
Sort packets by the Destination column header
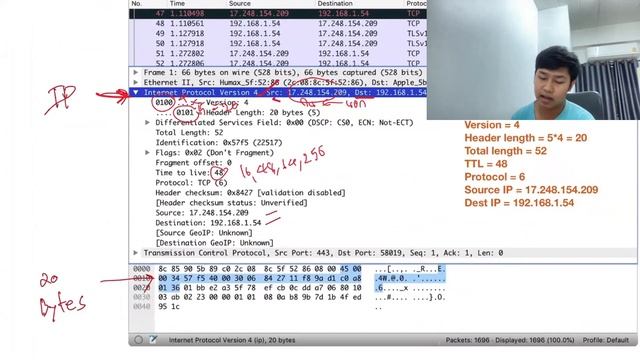pos(335,3)
